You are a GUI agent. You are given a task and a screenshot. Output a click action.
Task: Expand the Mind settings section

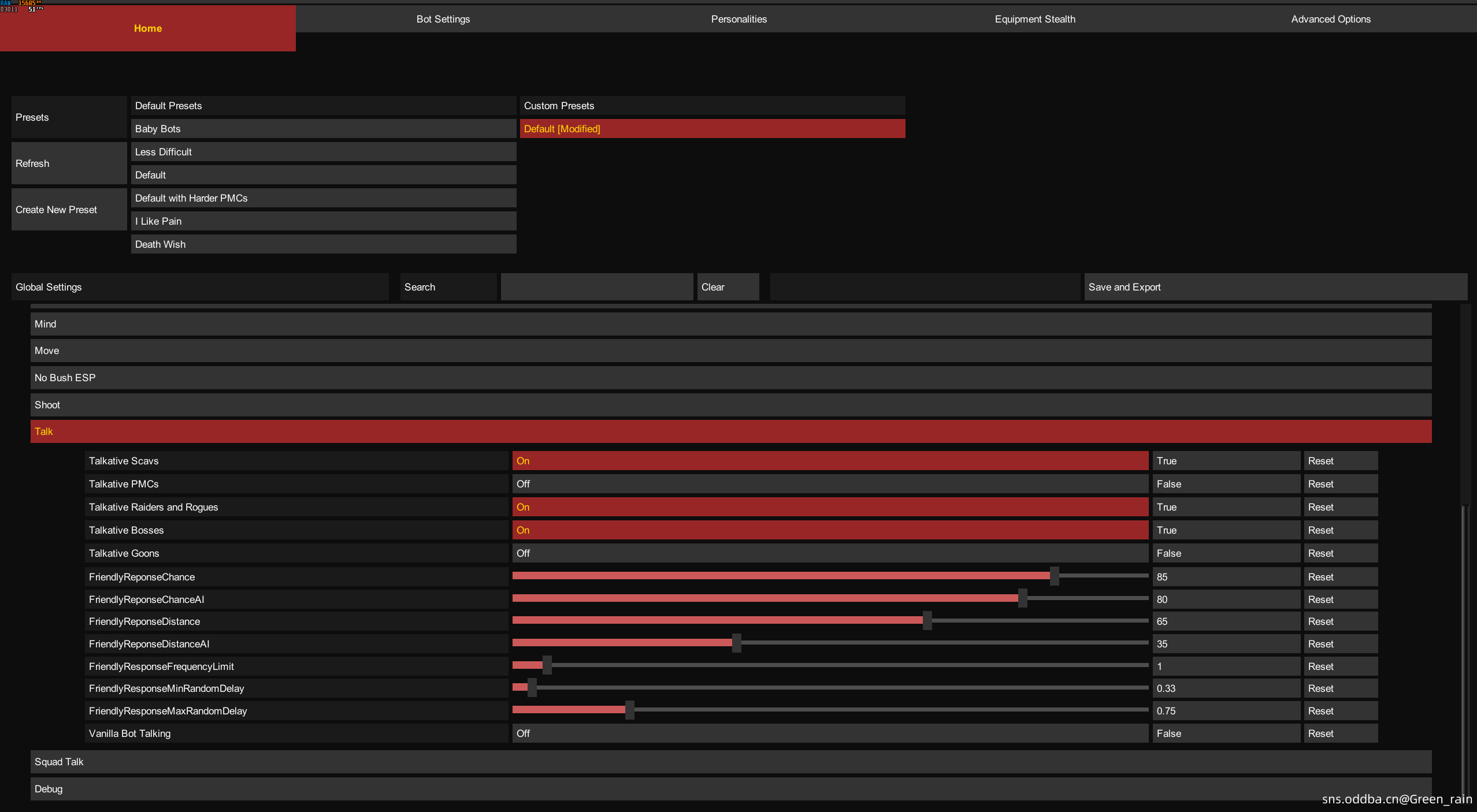[730, 324]
